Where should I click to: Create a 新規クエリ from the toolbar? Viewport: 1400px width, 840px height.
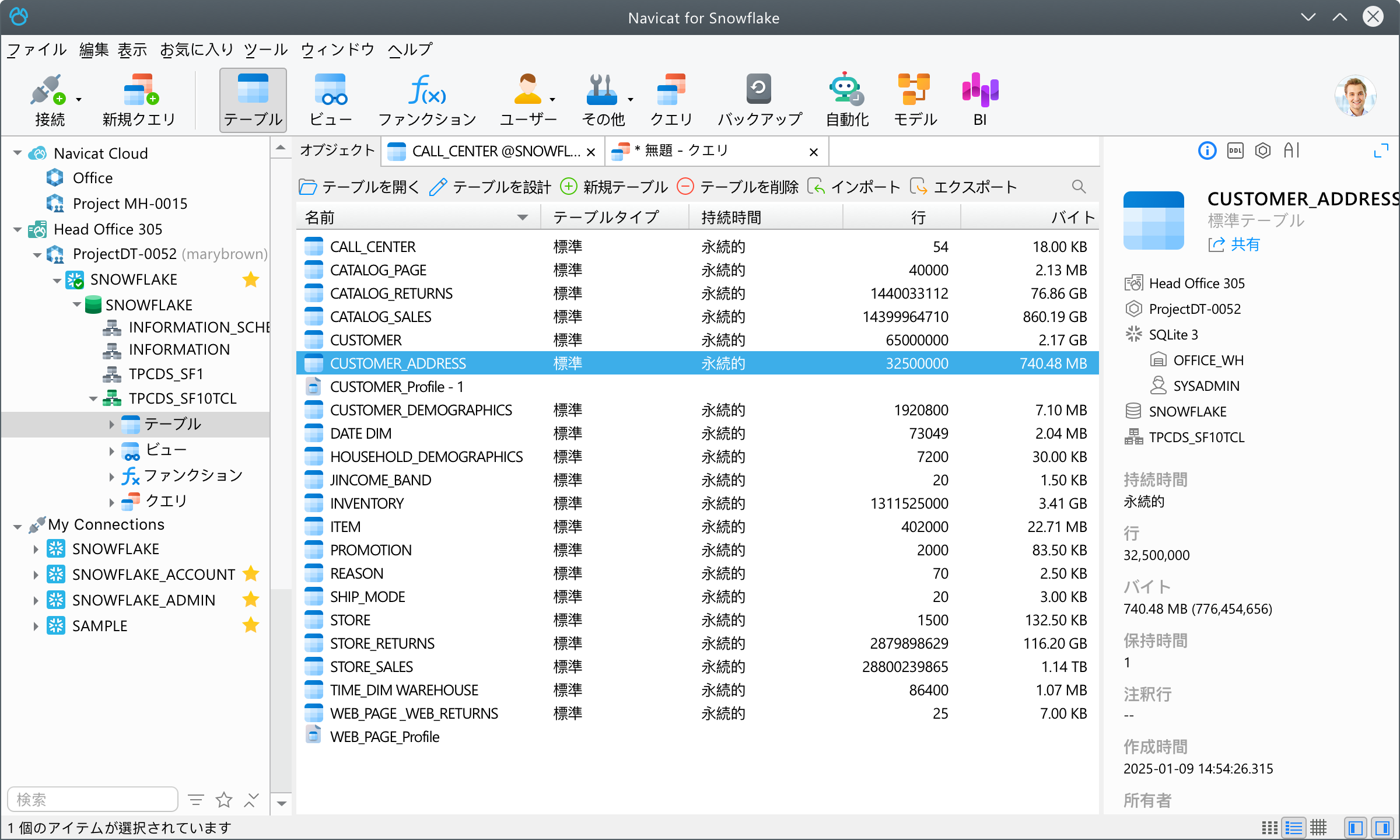coord(139,100)
